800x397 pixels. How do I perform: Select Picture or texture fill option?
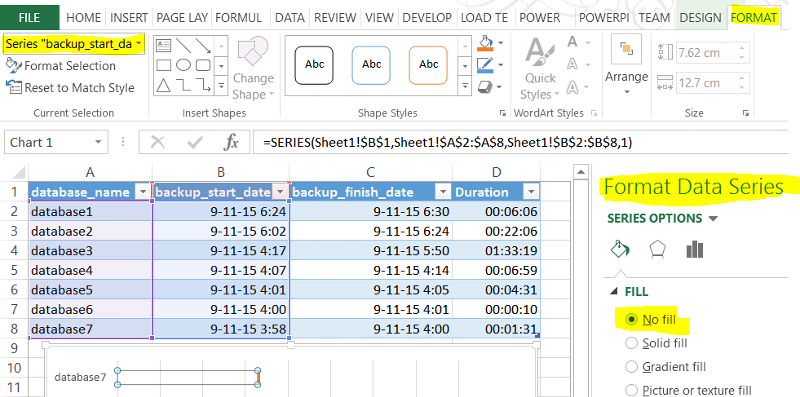point(632,390)
